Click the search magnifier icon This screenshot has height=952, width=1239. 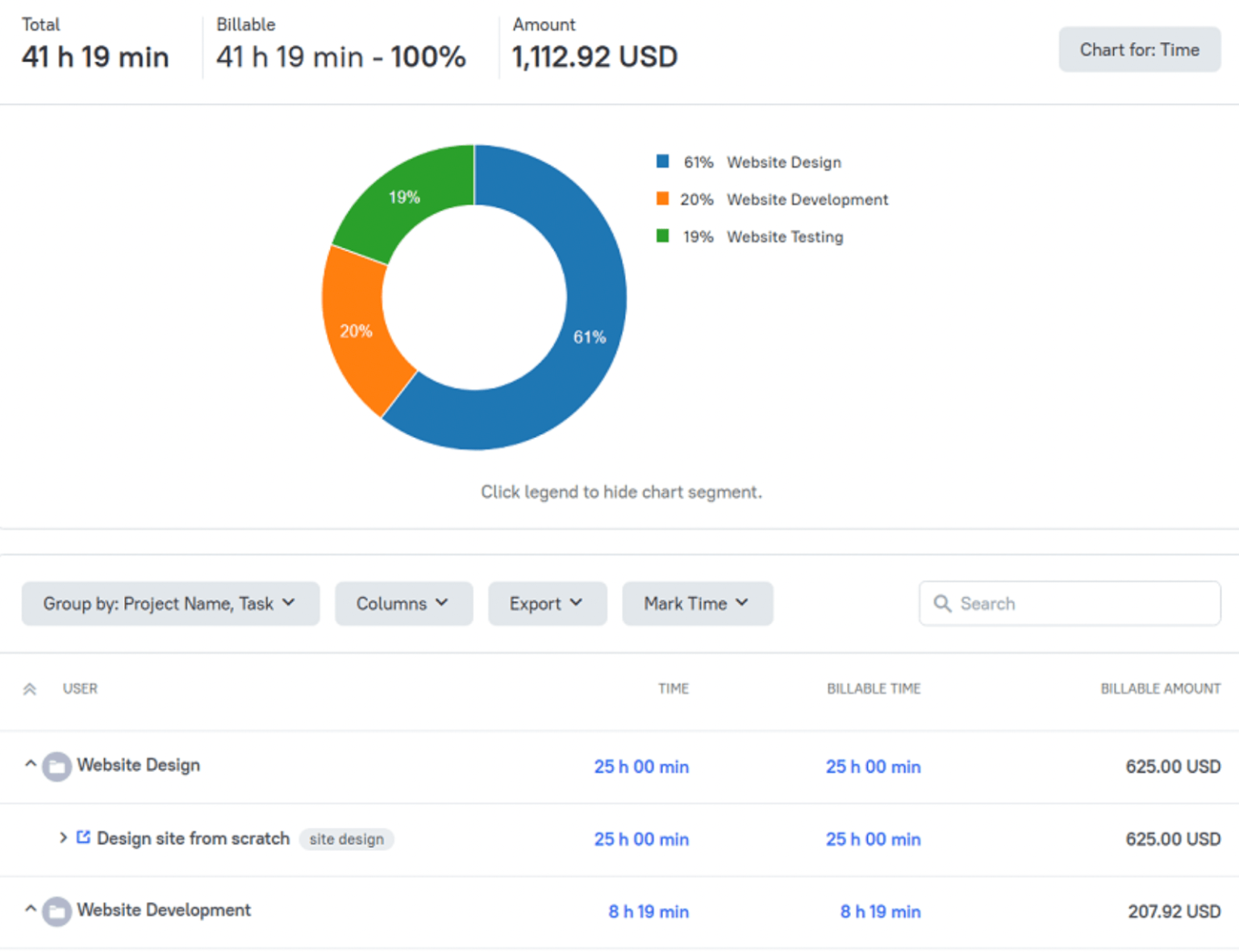(x=943, y=603)
